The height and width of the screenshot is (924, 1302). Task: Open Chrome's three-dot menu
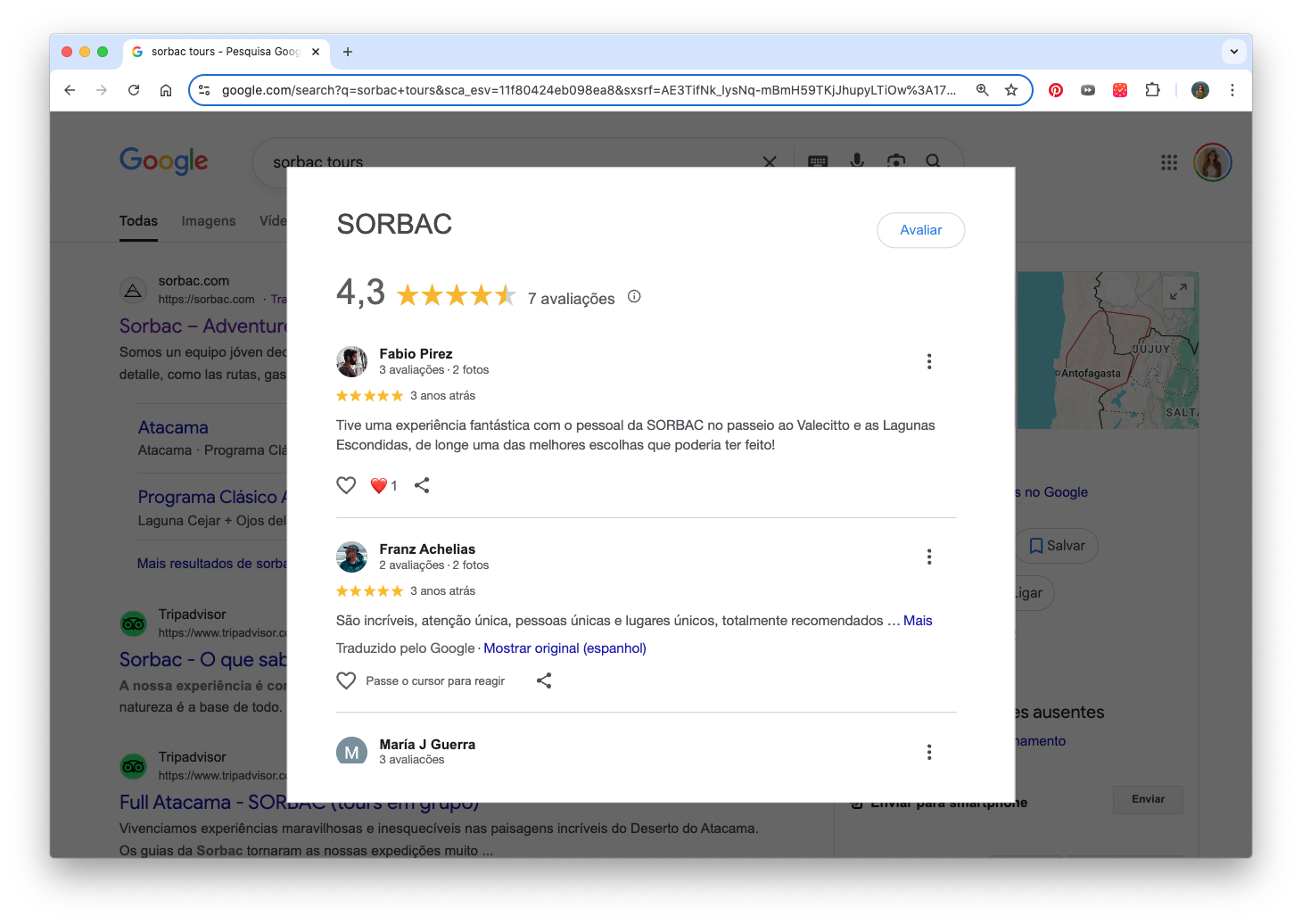point(1232,90)
